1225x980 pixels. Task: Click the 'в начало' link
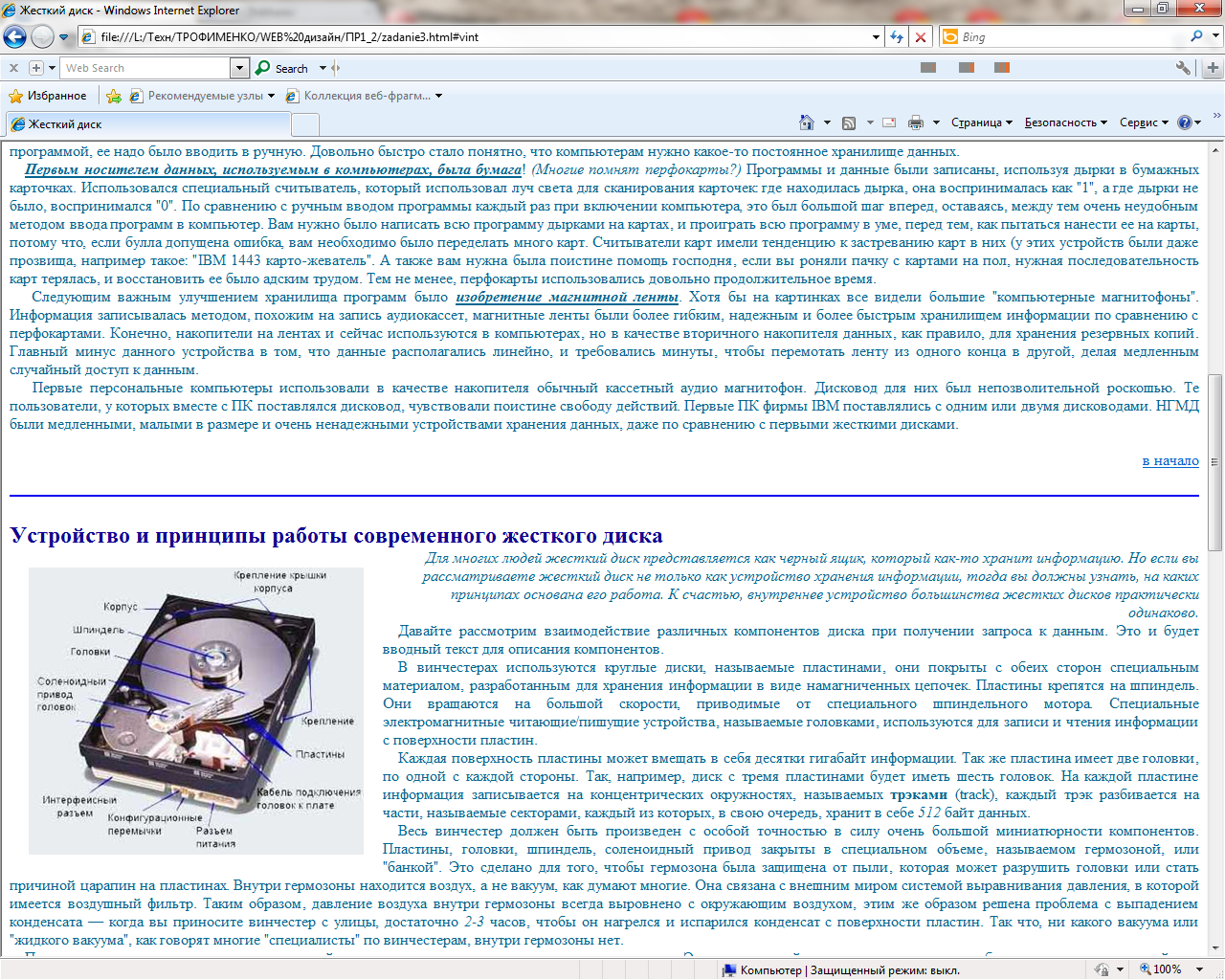pyautogui.click(x=1170, y=460)
